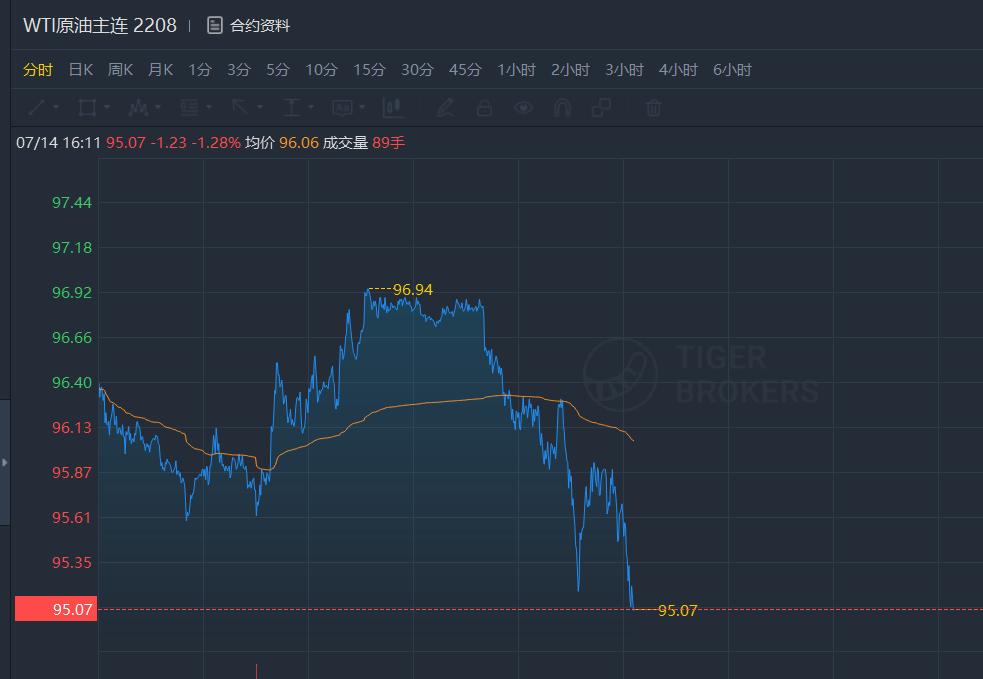Click the red 95.07 current price tag
The width and height of the screenshot is (983, 679).
[x=56, y=609]
